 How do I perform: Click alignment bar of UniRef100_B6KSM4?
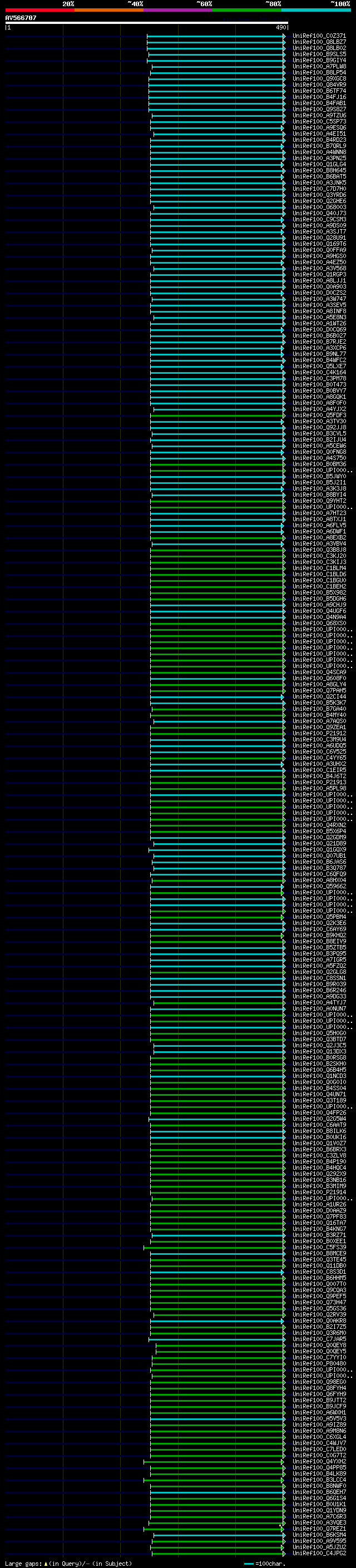[x=219, y=1535]
